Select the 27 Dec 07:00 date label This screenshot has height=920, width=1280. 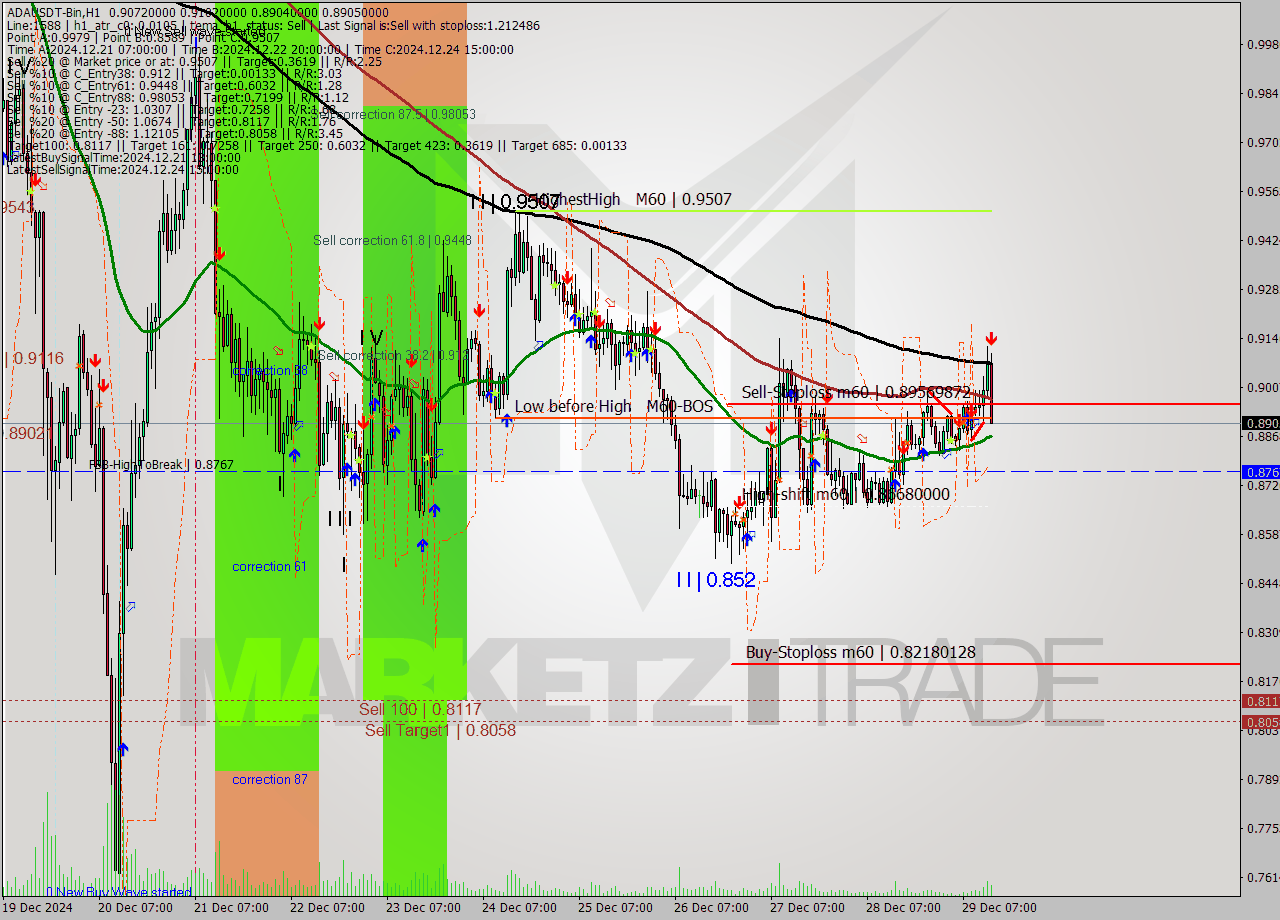tap(807, 908)
